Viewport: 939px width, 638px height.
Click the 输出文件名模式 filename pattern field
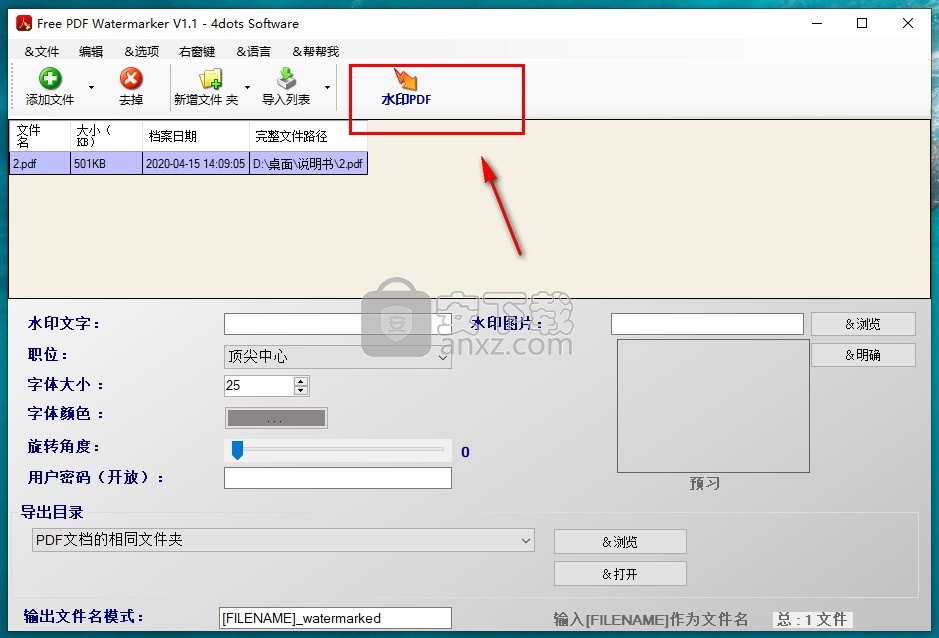[x=335, y=618]
